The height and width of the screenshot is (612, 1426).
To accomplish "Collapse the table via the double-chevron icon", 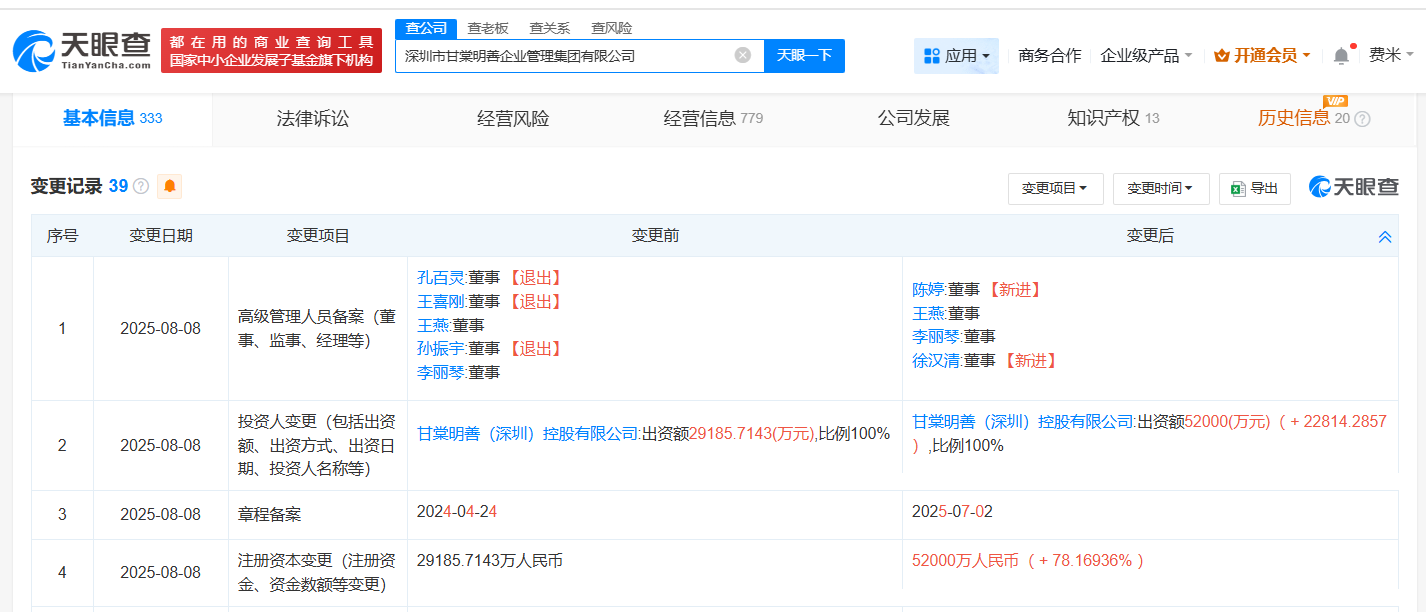I will click(x=1384, y=236).
